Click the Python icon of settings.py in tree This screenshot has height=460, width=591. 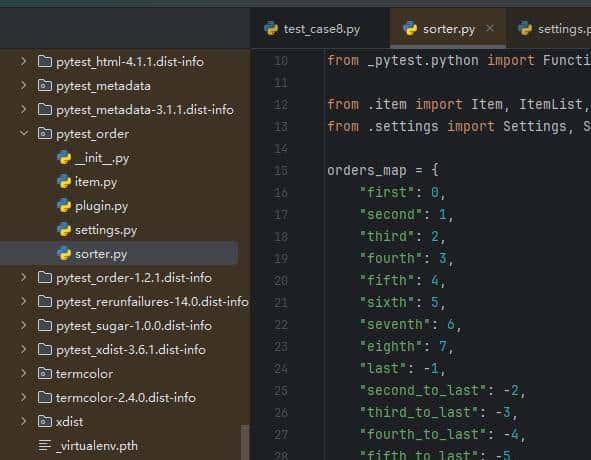[64, 230]
